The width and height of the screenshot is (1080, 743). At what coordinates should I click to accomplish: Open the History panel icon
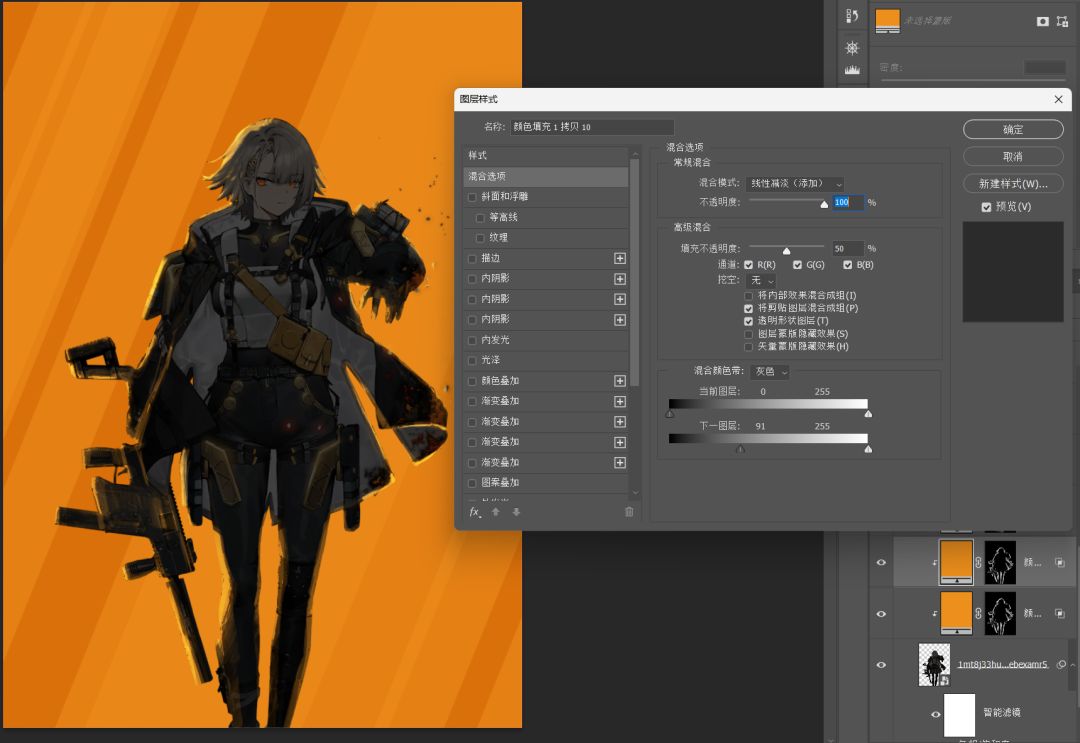[852, 16]
